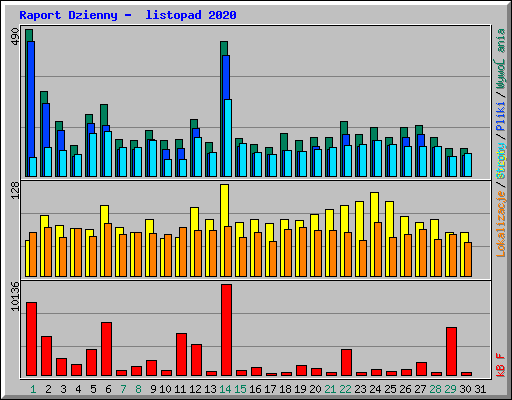
Task: Click the 'Lokalizacje' legend text
Action: click(501, 224)
